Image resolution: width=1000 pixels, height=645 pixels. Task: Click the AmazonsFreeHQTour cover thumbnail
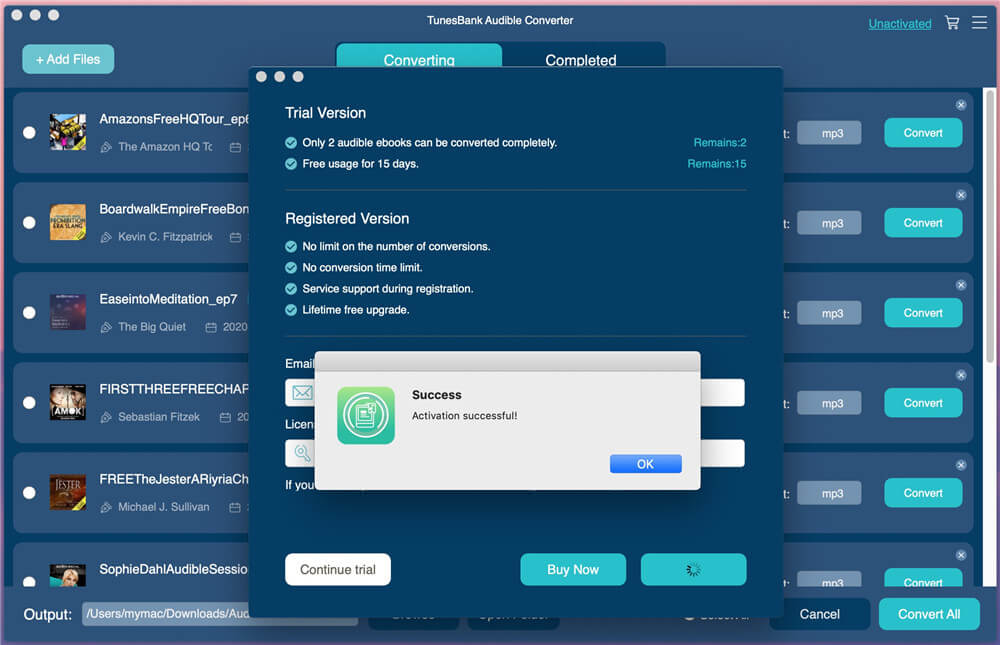68,132
